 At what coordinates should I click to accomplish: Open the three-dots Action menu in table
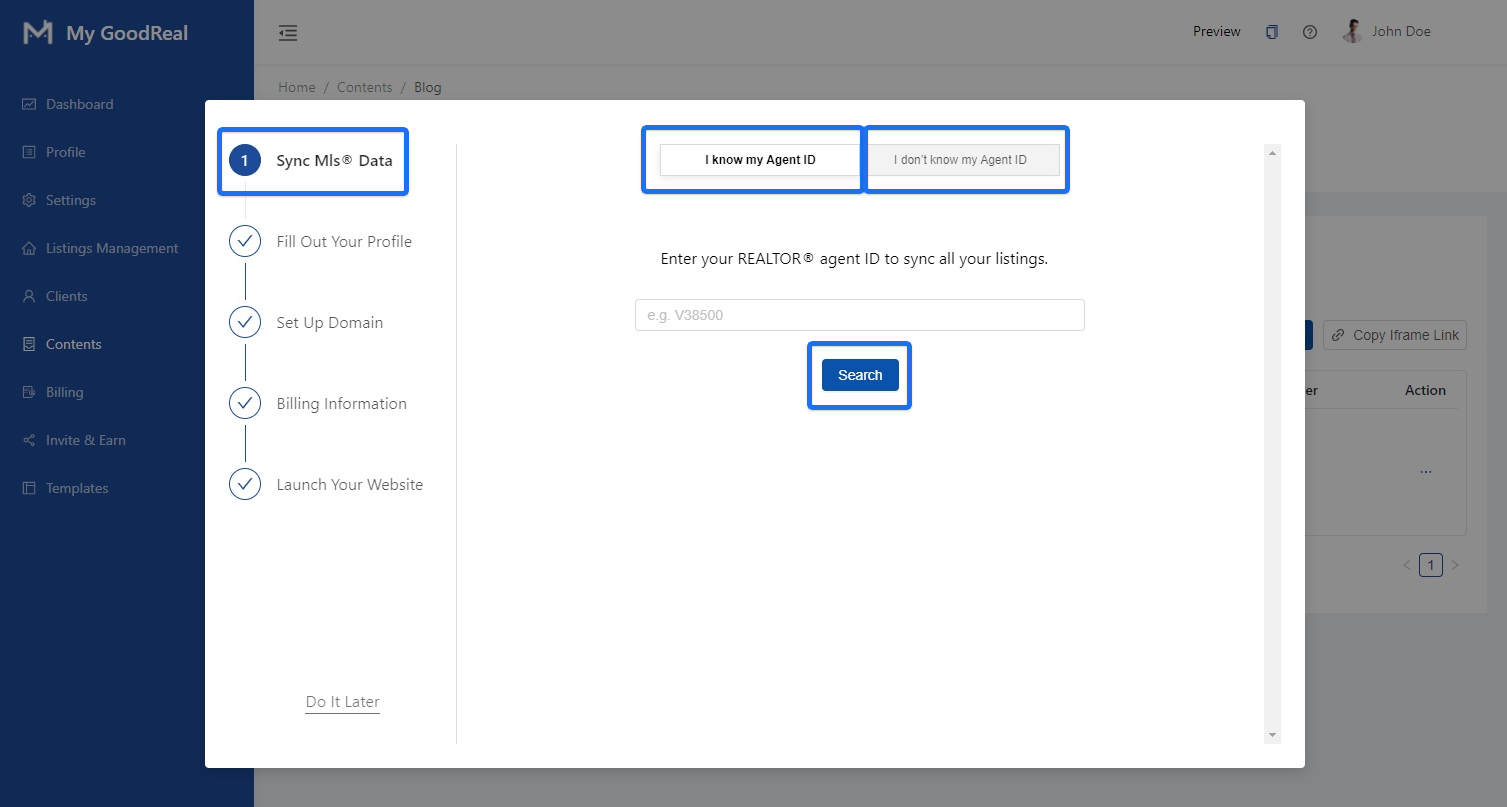pos(1425,472)
